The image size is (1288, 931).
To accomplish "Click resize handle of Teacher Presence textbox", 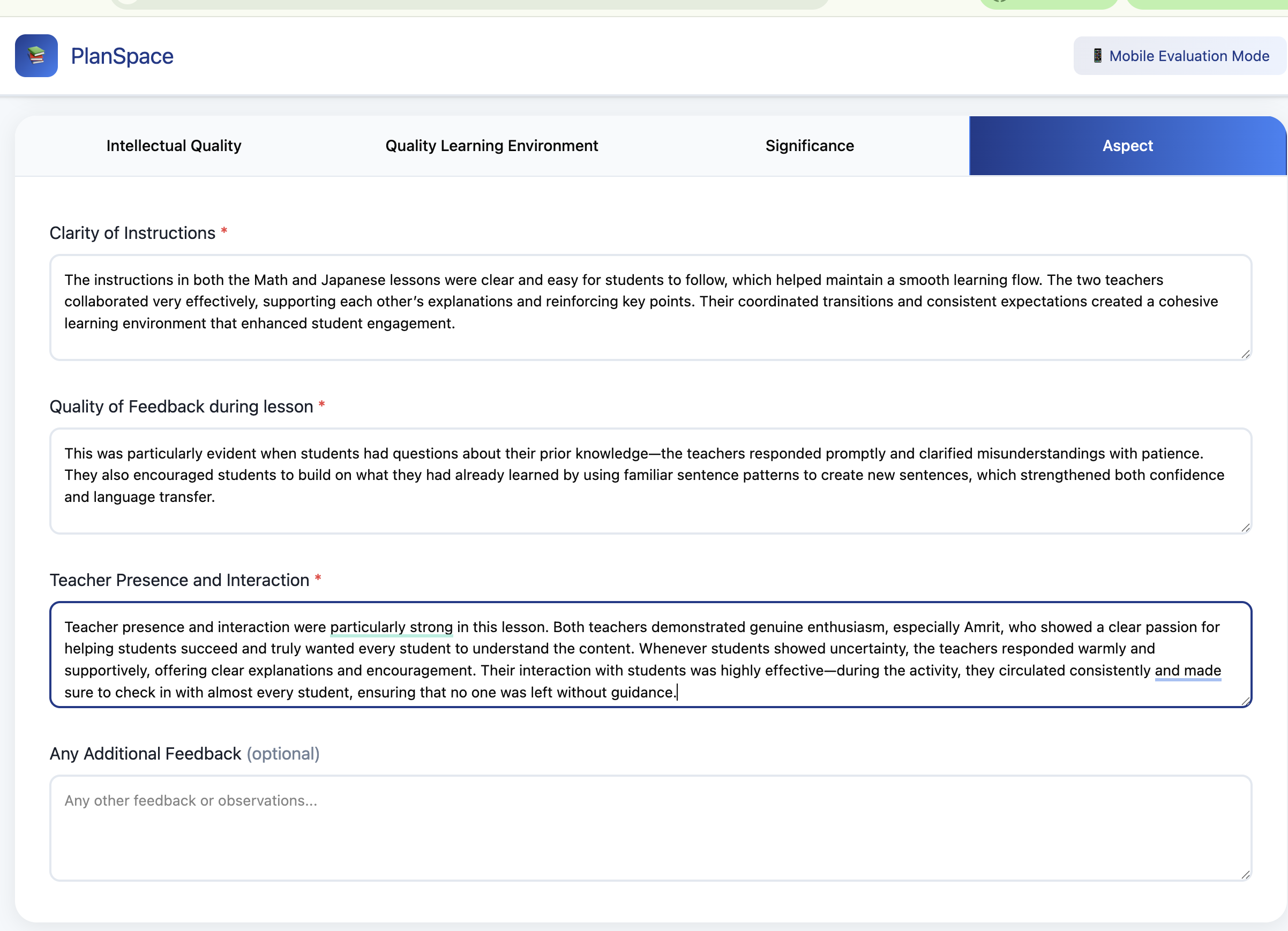I will coord(1246,702).
